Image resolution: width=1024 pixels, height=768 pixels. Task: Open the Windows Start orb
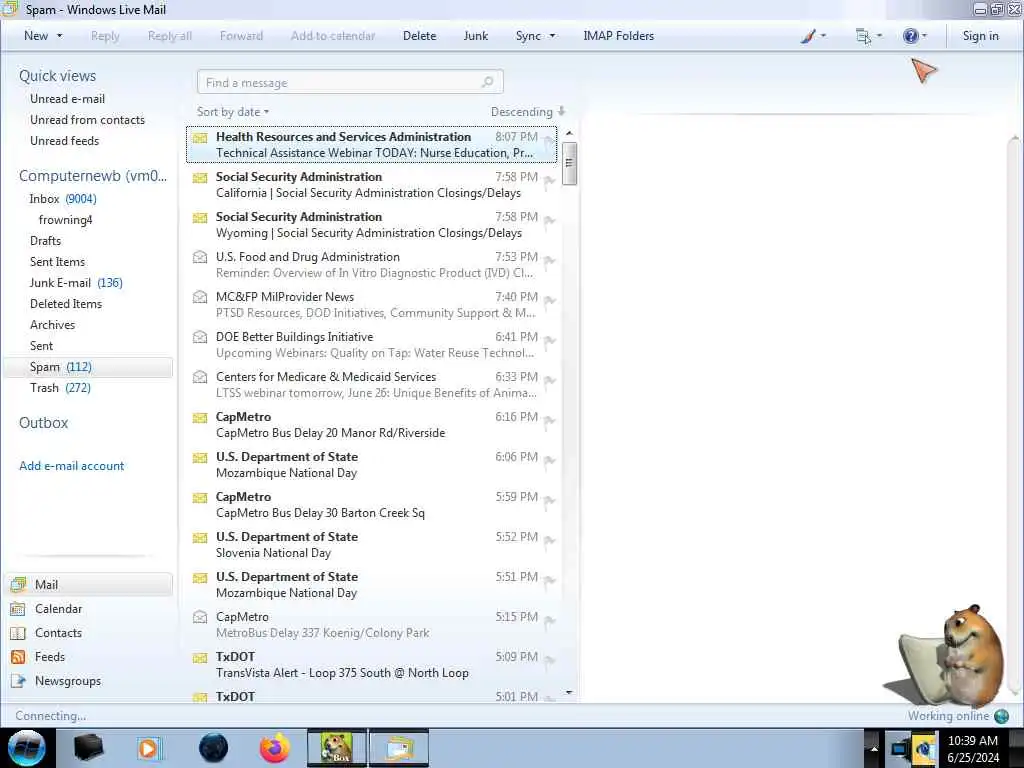point(27,748)
